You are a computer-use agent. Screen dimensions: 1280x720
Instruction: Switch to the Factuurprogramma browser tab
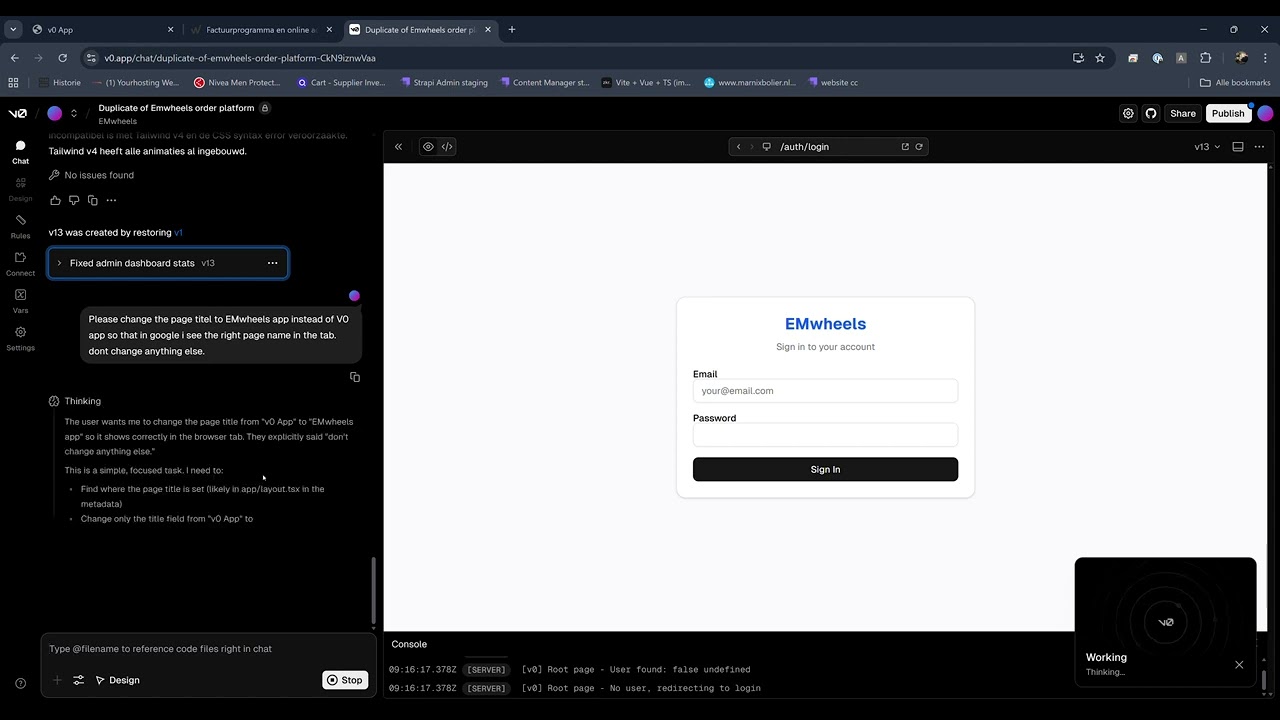coord(261,29)
